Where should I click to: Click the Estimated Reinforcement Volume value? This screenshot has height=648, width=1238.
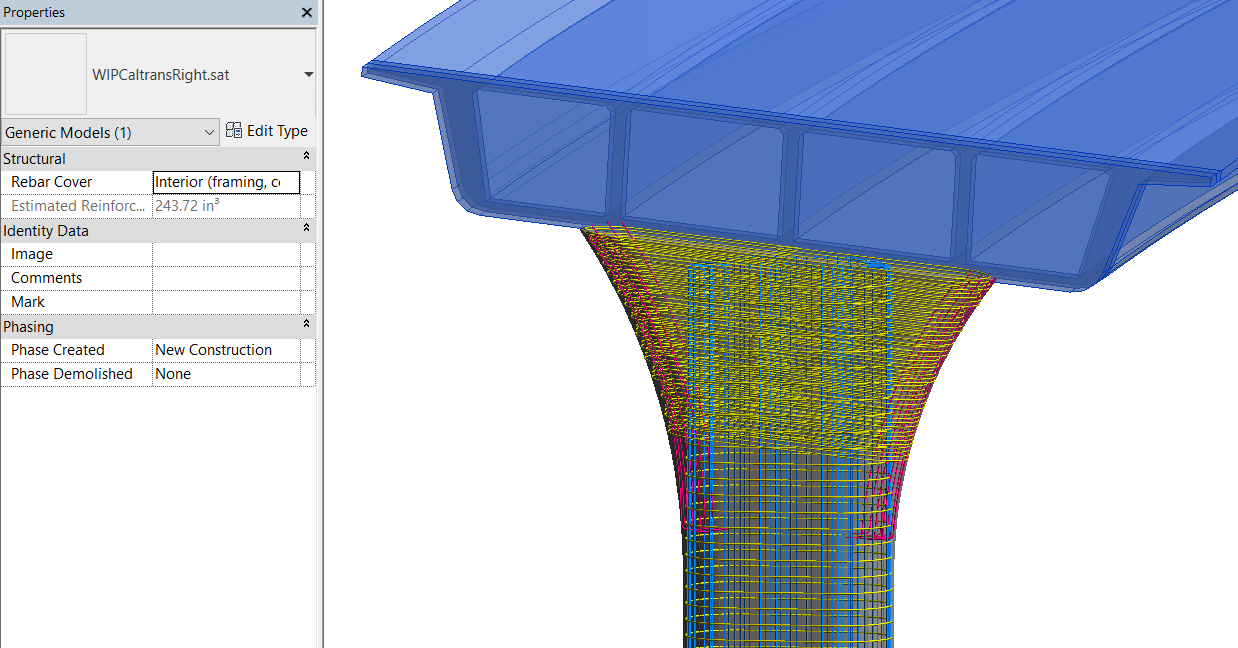(230, 206)
